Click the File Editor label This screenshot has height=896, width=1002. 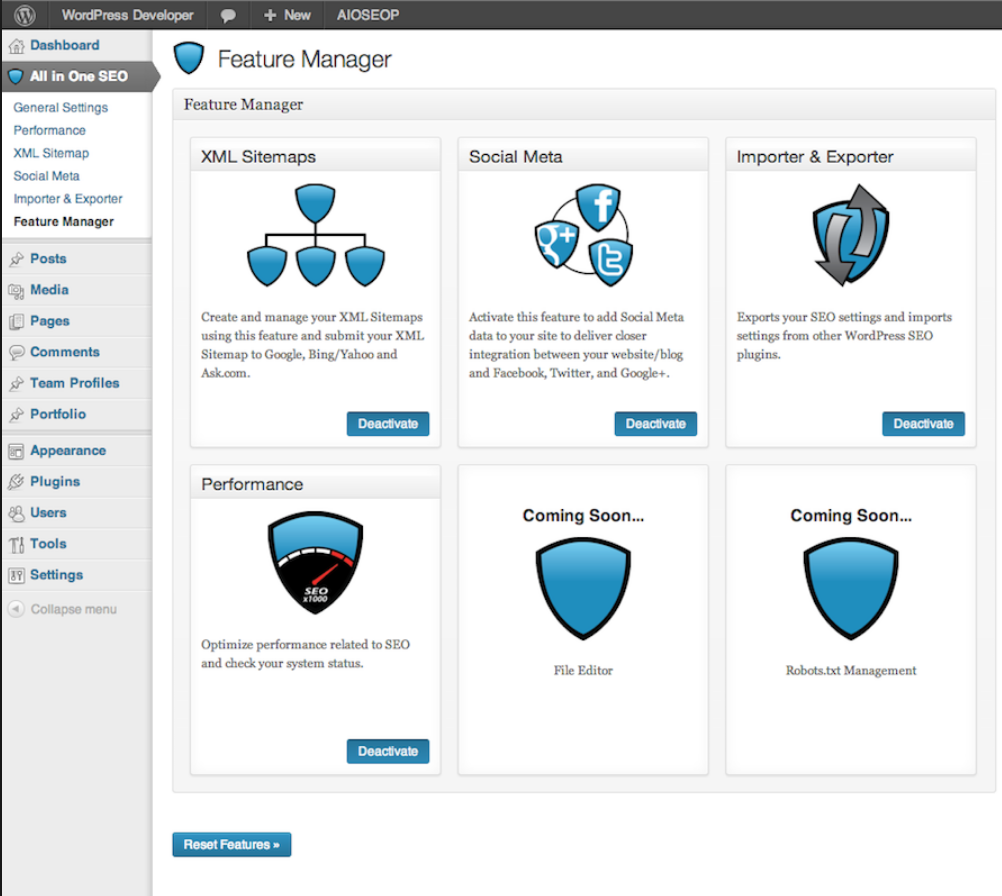[583, 670]
